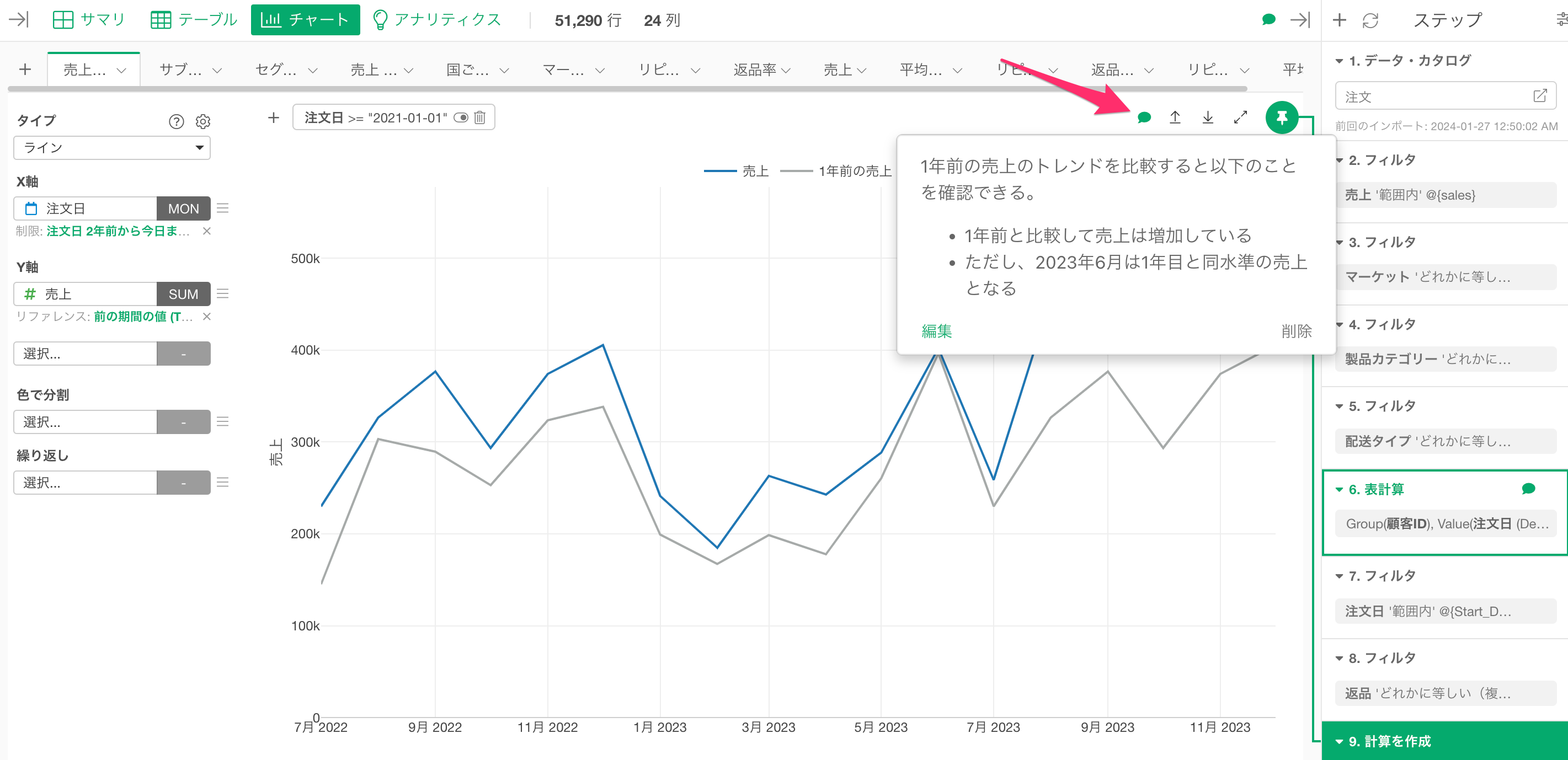The width and height of the screenshot is (1568, 760).
Task: Collapse left panel arrow icon
Action: coord(19,19)
